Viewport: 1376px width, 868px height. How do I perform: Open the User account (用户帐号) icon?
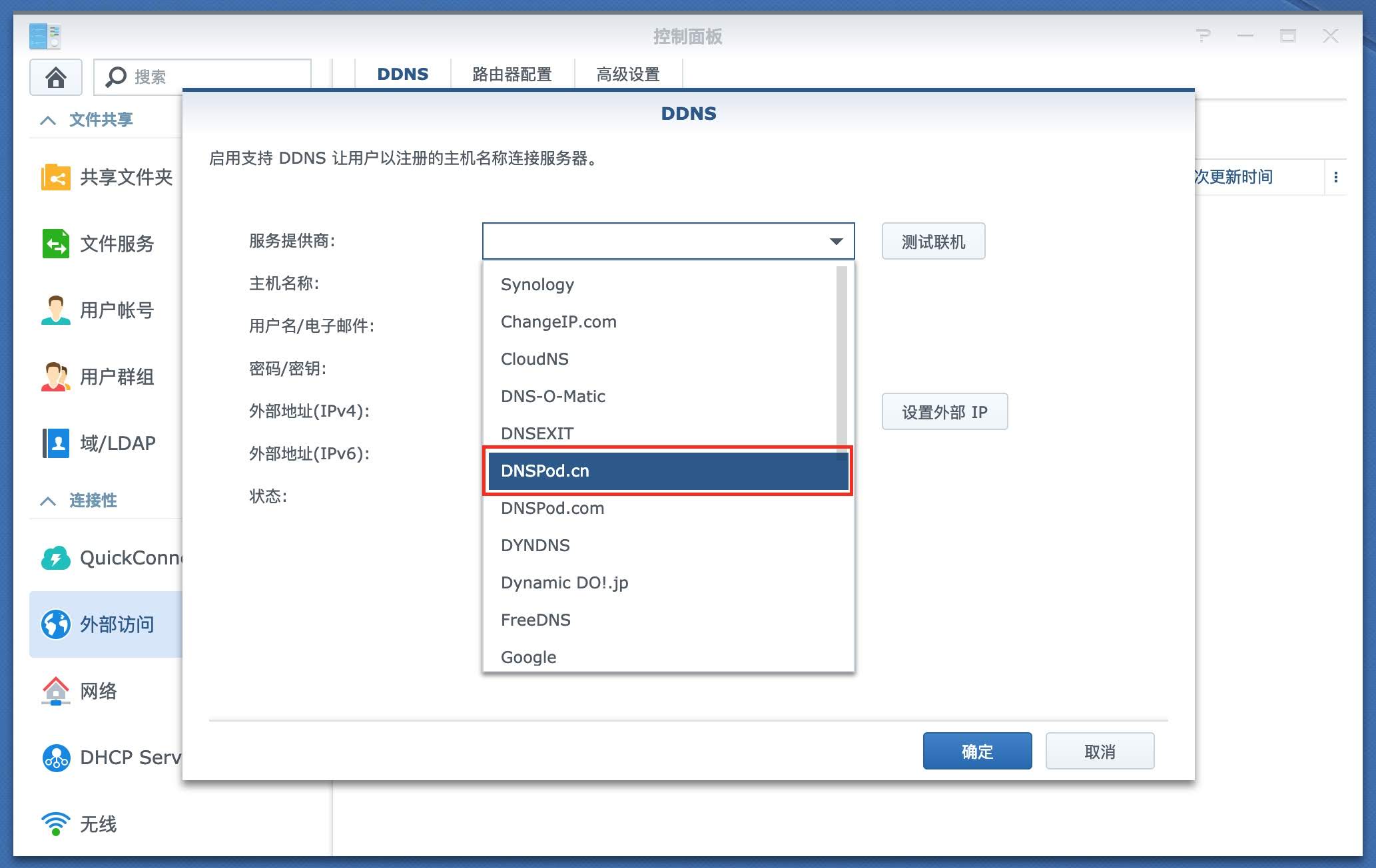coord(56,310)
